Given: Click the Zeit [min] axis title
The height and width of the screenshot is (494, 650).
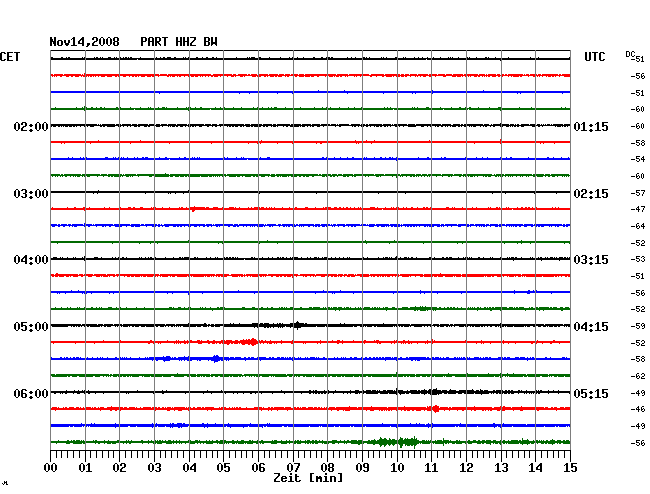Looking at the screenshot, I should pos(308,479).
